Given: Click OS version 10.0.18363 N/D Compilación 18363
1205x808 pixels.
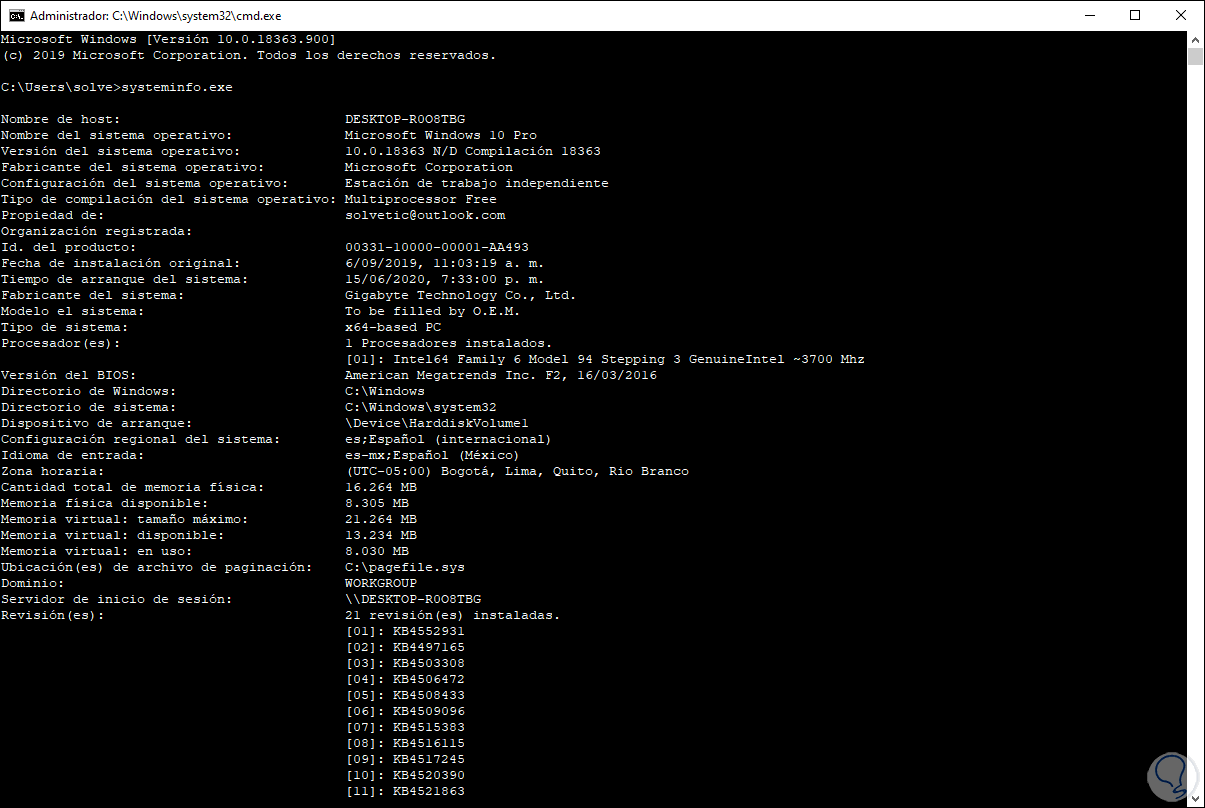Looking at the screenshot, I should pyautogui.click(x=473, y=151).
